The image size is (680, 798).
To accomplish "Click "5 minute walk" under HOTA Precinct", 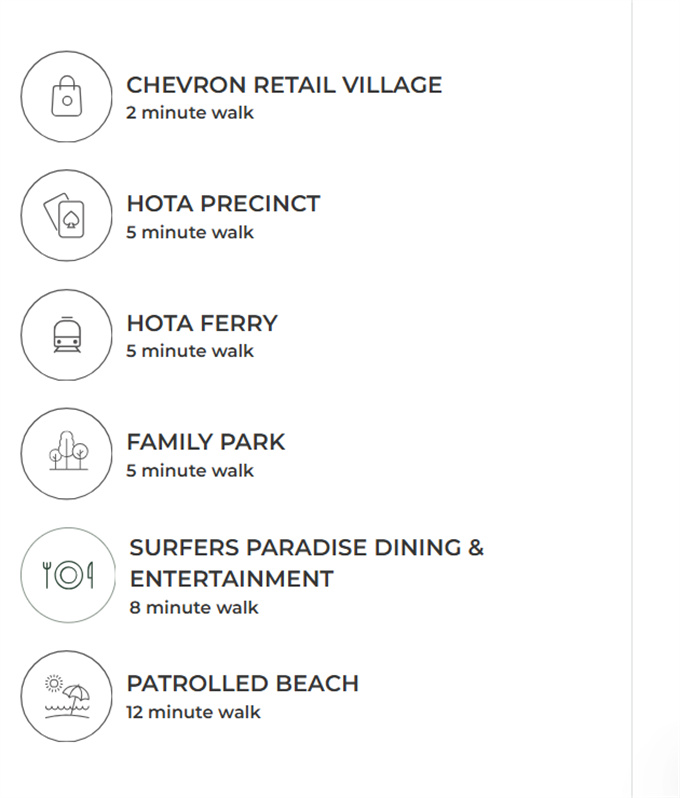I will (190, 232).
